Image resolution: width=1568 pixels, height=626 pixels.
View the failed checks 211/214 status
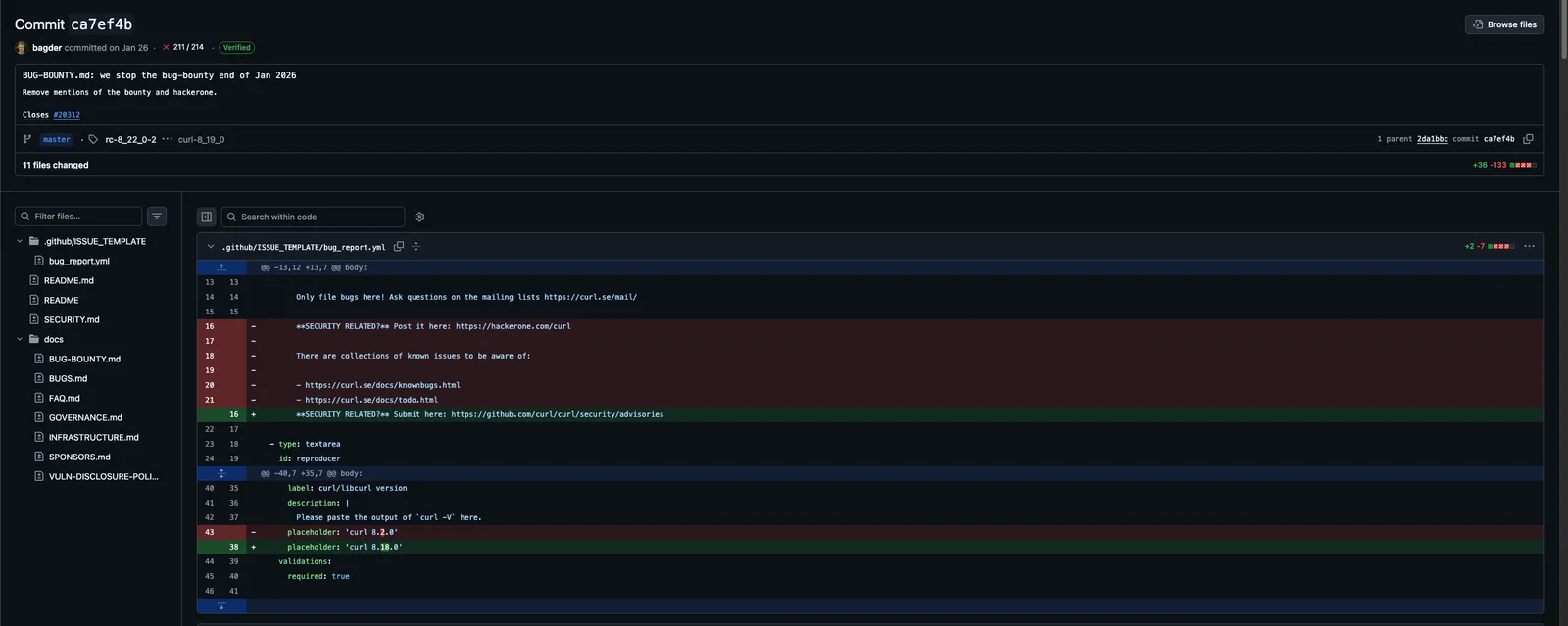coord(183,47)
